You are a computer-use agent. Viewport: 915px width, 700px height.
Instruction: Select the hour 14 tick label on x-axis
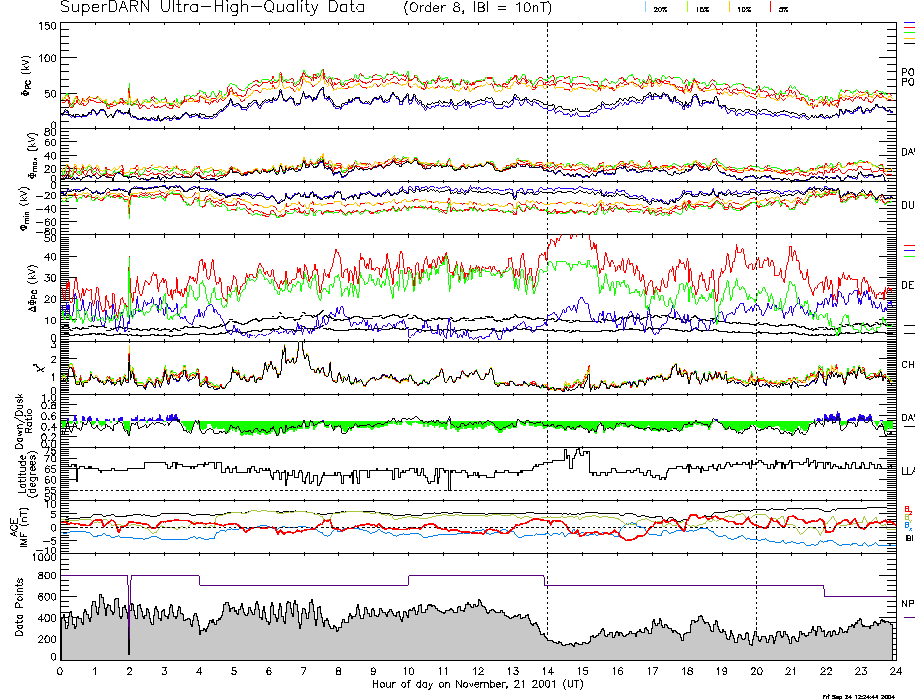coord(547,672)
